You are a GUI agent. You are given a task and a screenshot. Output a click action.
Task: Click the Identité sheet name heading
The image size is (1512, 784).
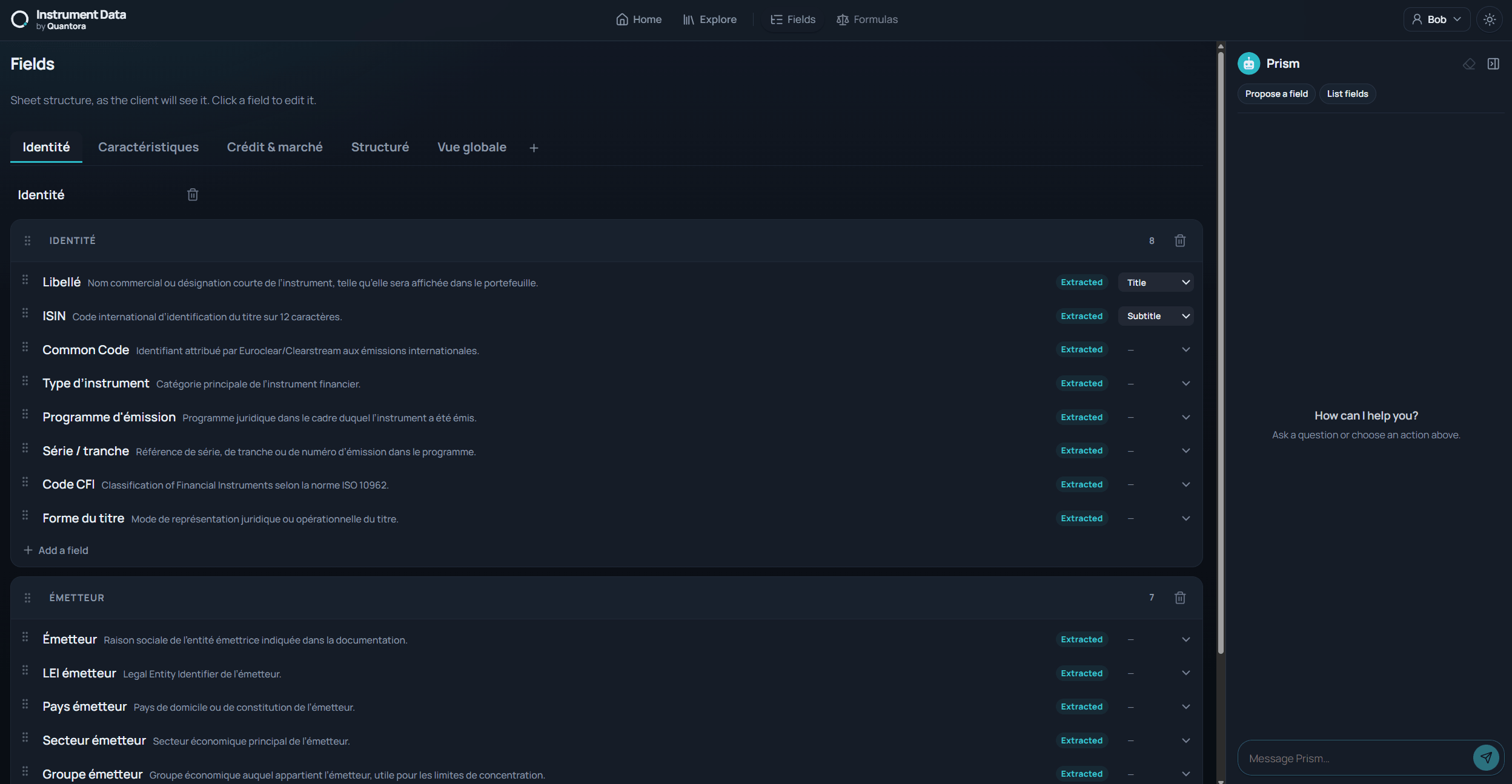point(41,194)
